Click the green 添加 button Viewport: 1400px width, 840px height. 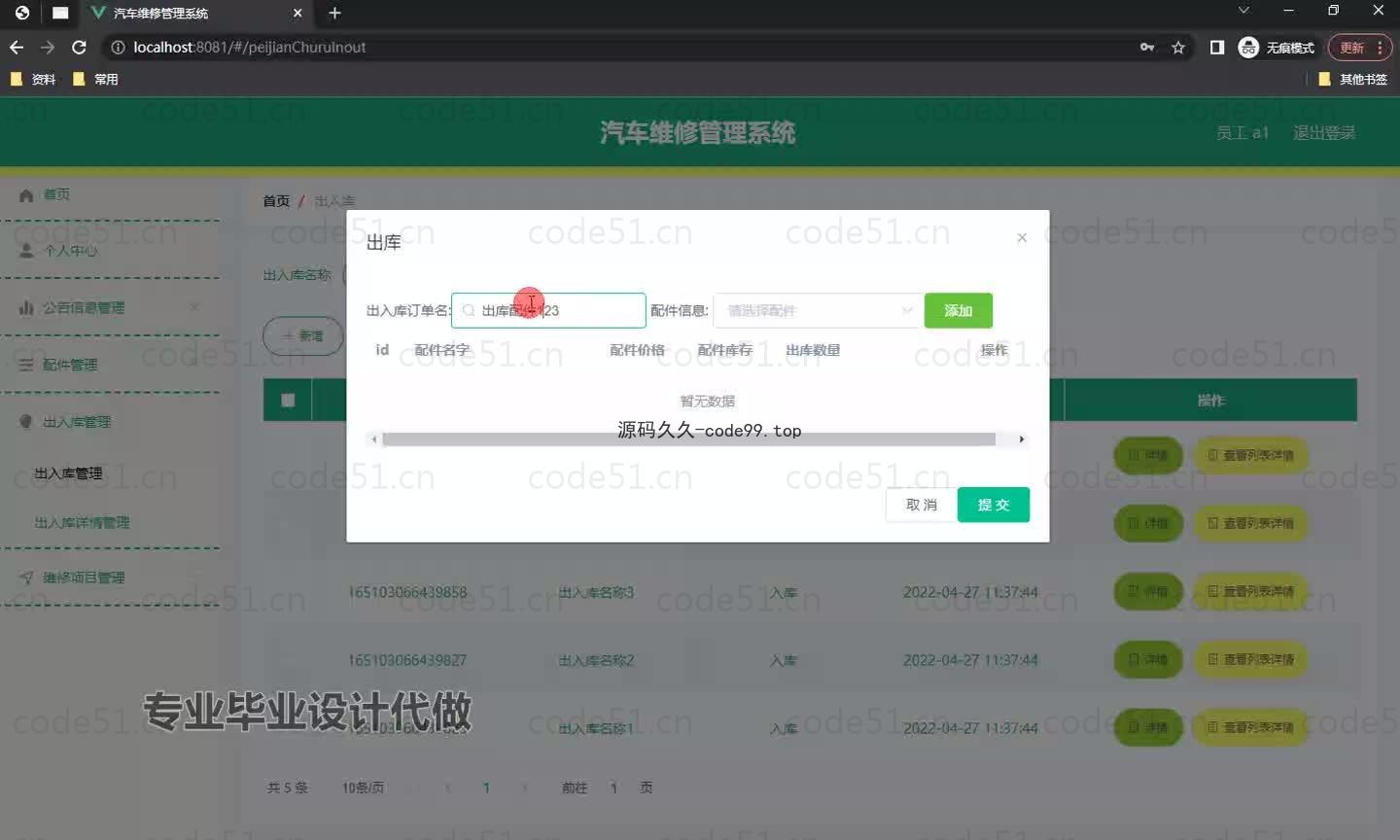point(958,310)
